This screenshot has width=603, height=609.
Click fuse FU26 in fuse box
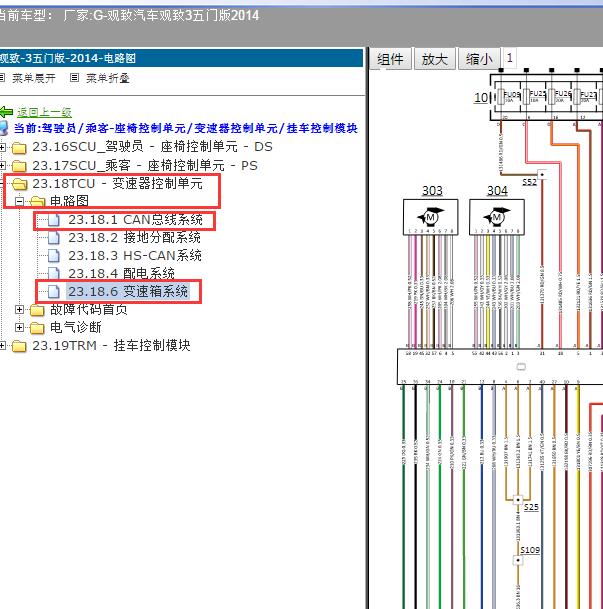tap(551, 96)
